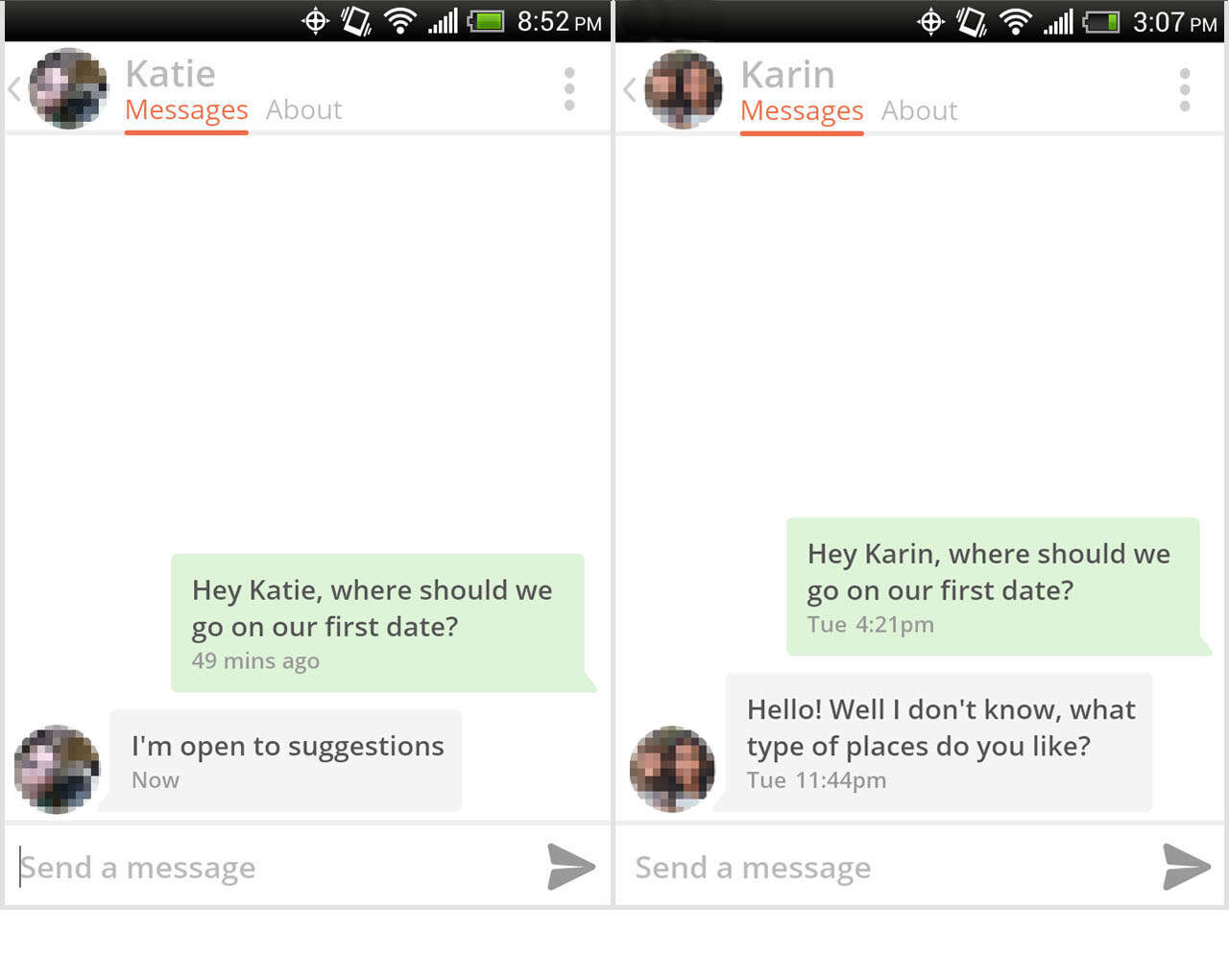Tap Karin's avatar beside her reply
Screen dimensions: 1229x980
click(672, 769)
